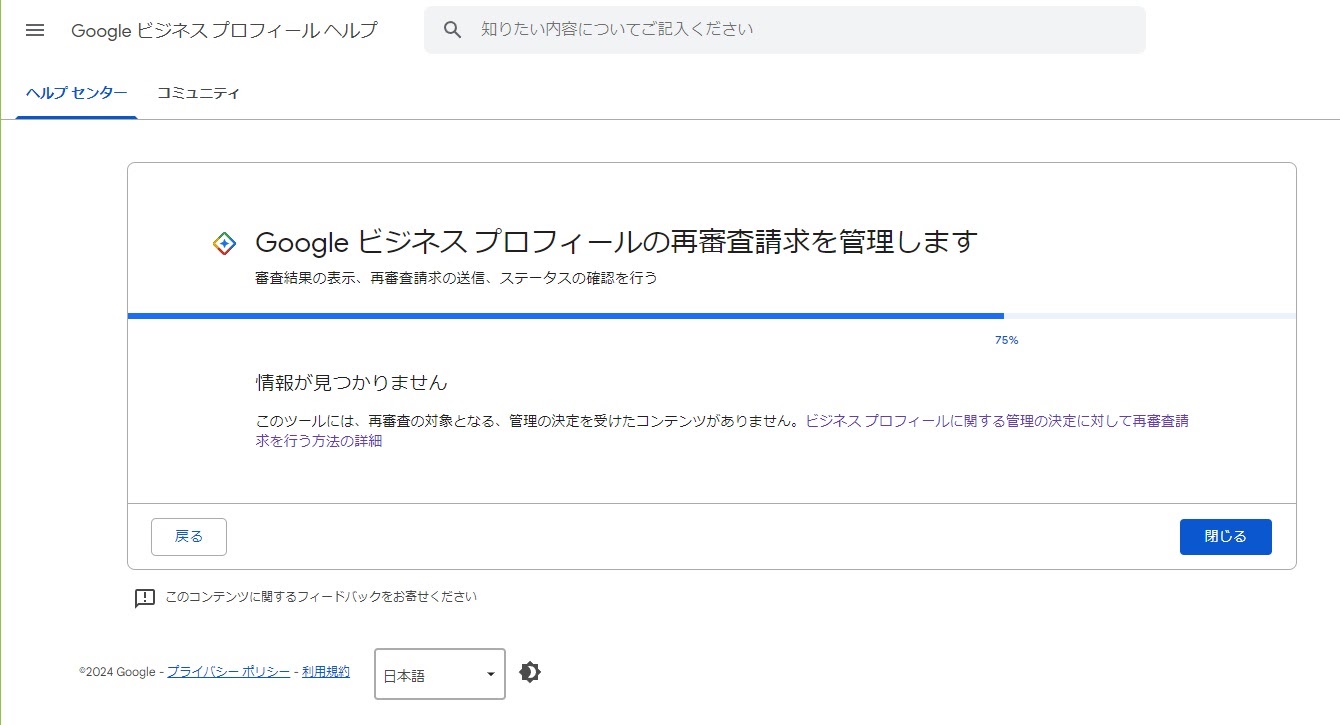This screenshot has height=725, width=1340.
Task: Expand the language selector arrow
Action: (489, 673)
